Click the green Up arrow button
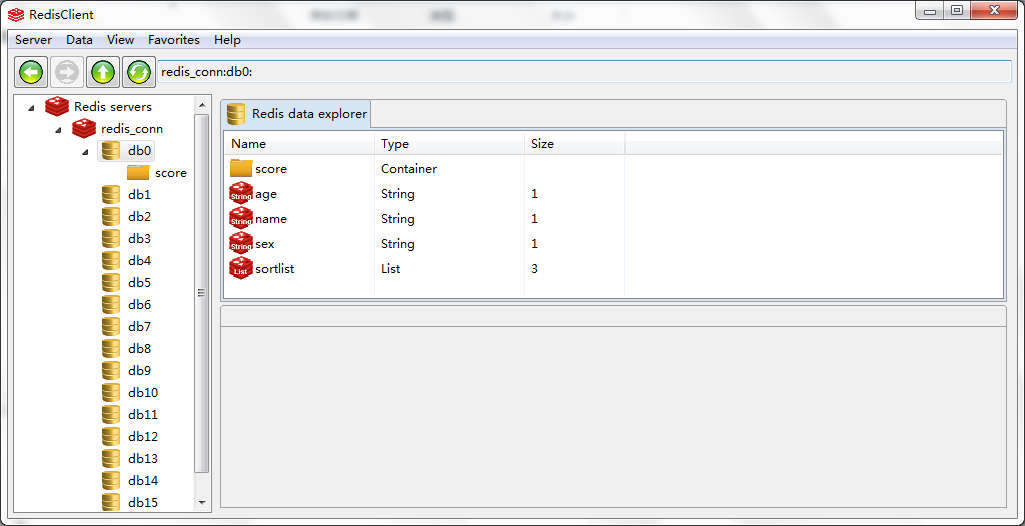This screenshot has width=1025, height=526. (103, 72)
